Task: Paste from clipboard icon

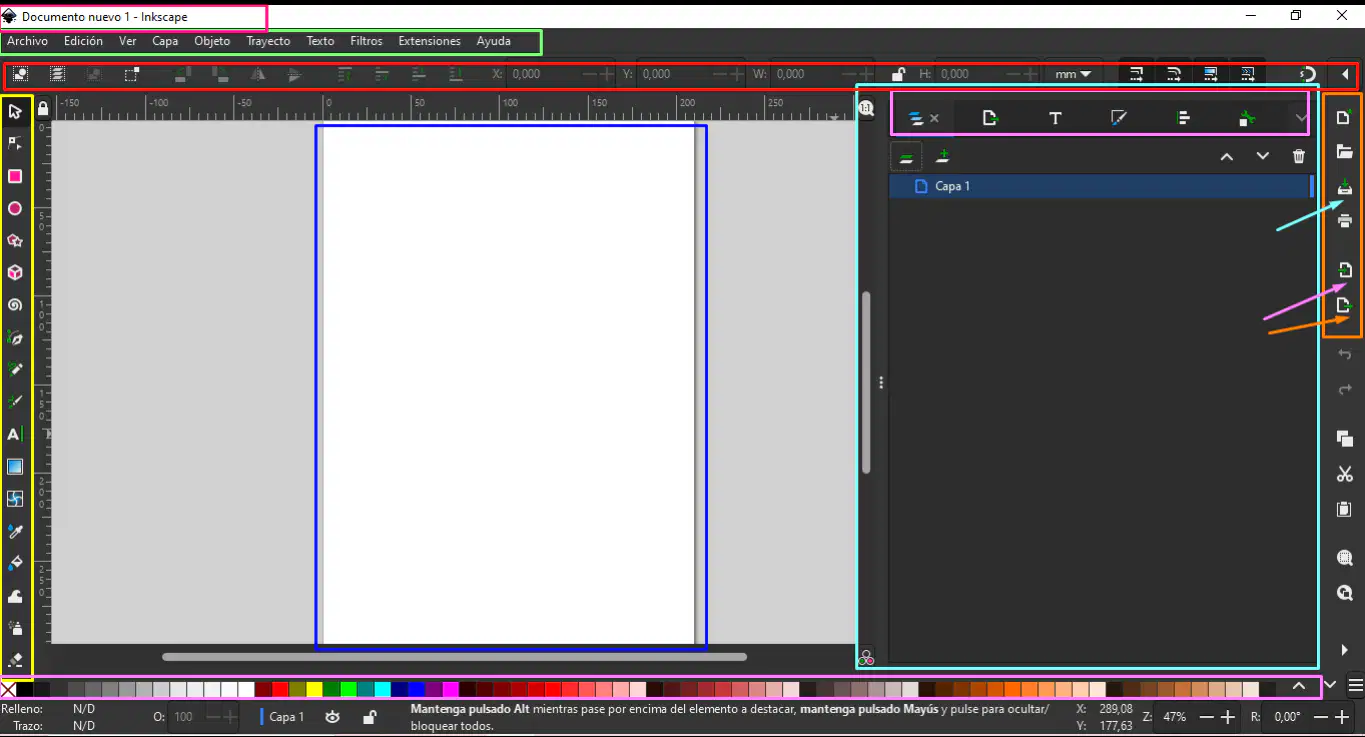Action: click(1345, 509)
